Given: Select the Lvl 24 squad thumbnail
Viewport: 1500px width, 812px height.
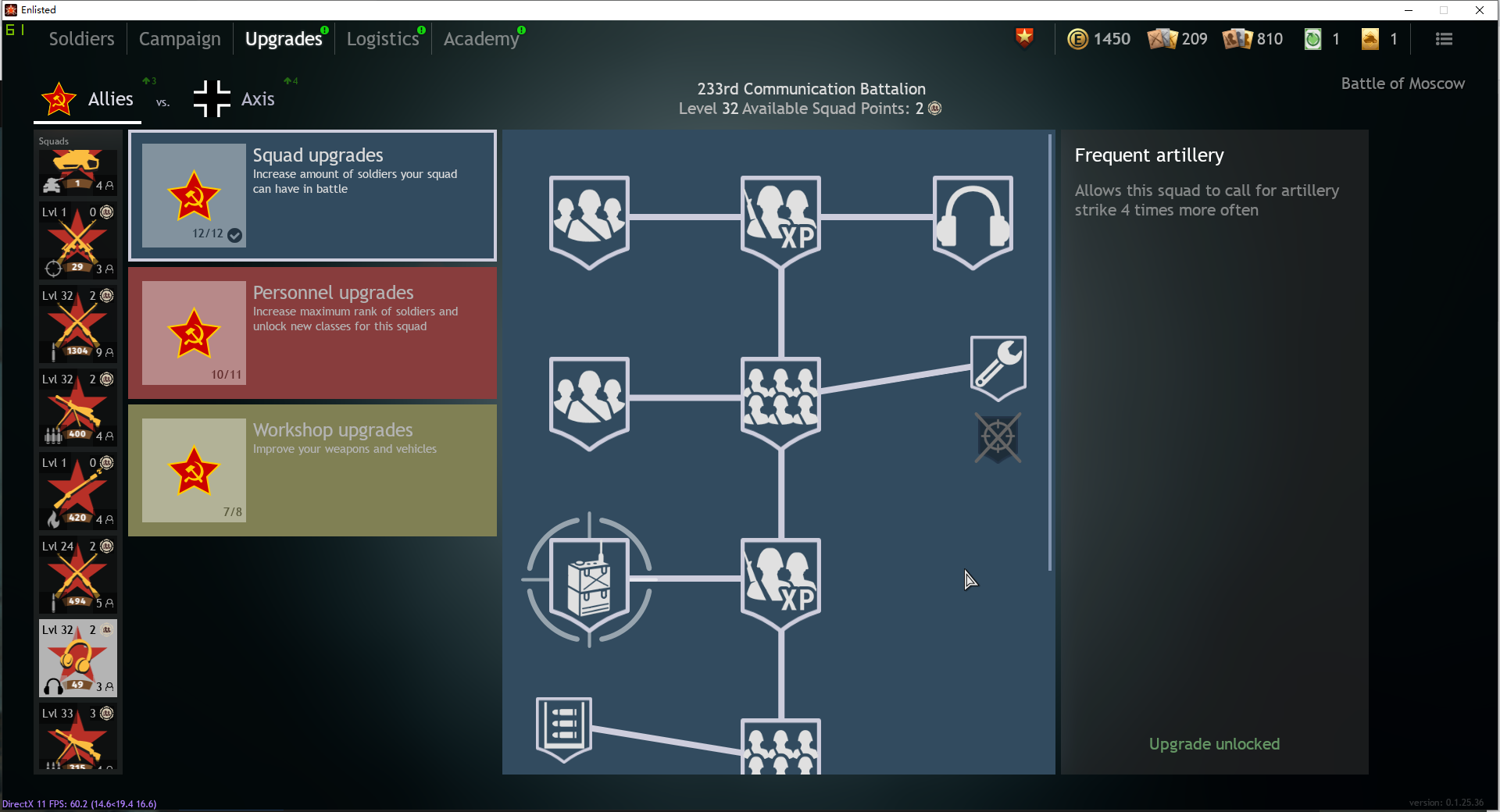Looking at the screenshot, I should pyautogui.click(x=77, y=575).
